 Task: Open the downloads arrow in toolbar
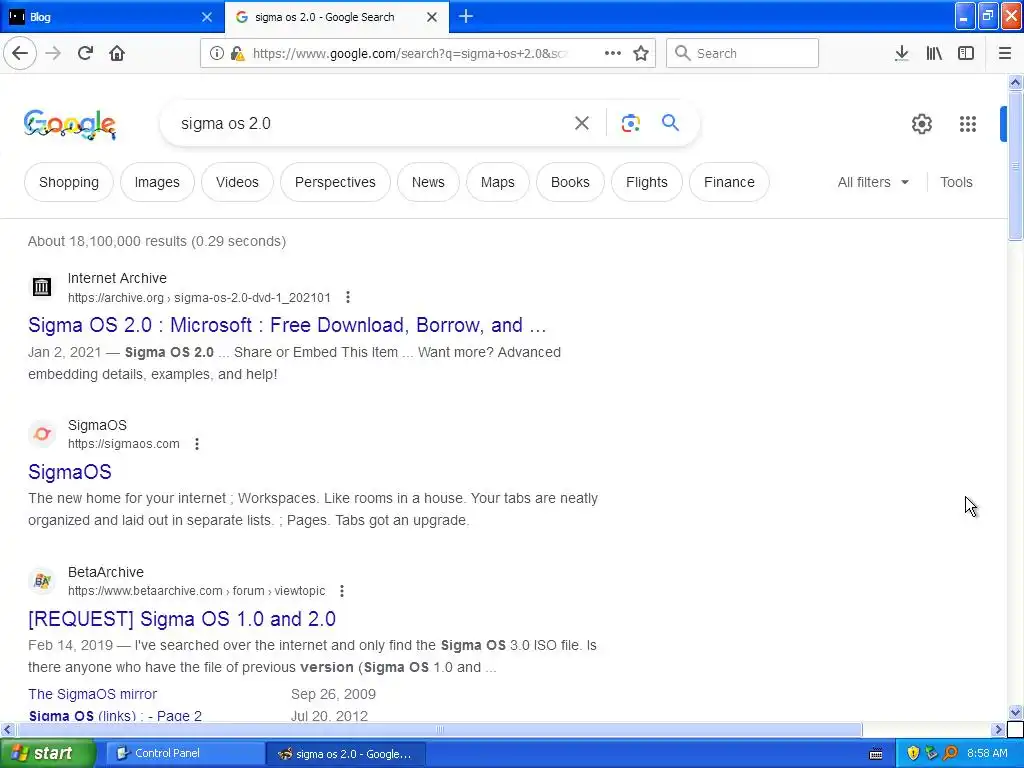coord(902,53)
